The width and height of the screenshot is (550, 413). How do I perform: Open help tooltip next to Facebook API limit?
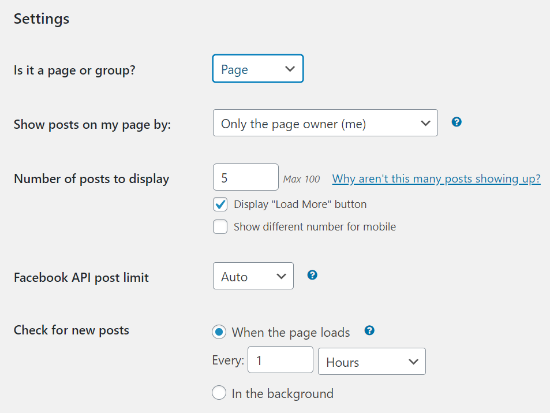[312, 275]
